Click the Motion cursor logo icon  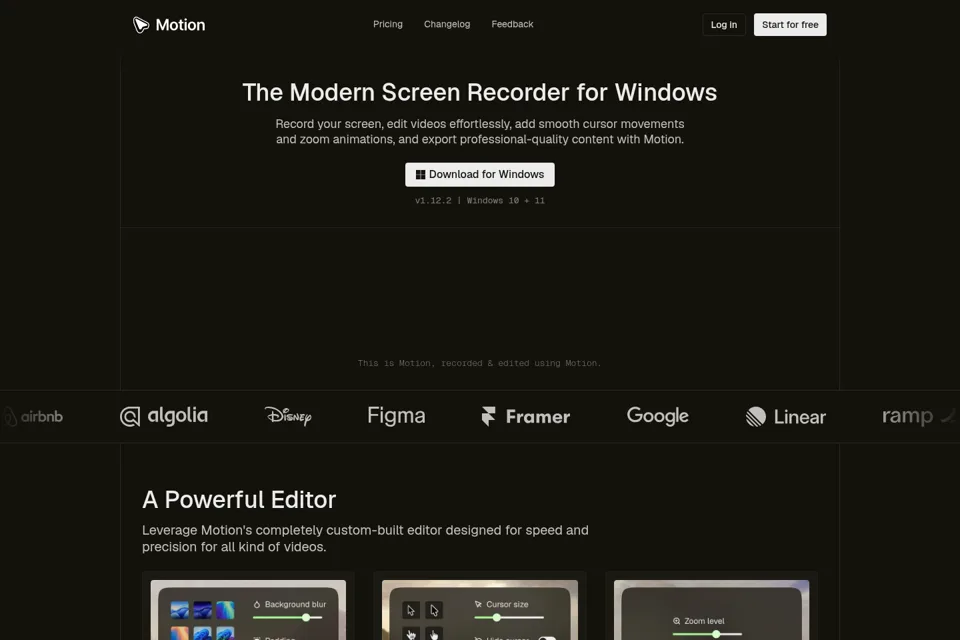[x=141, y=24]
